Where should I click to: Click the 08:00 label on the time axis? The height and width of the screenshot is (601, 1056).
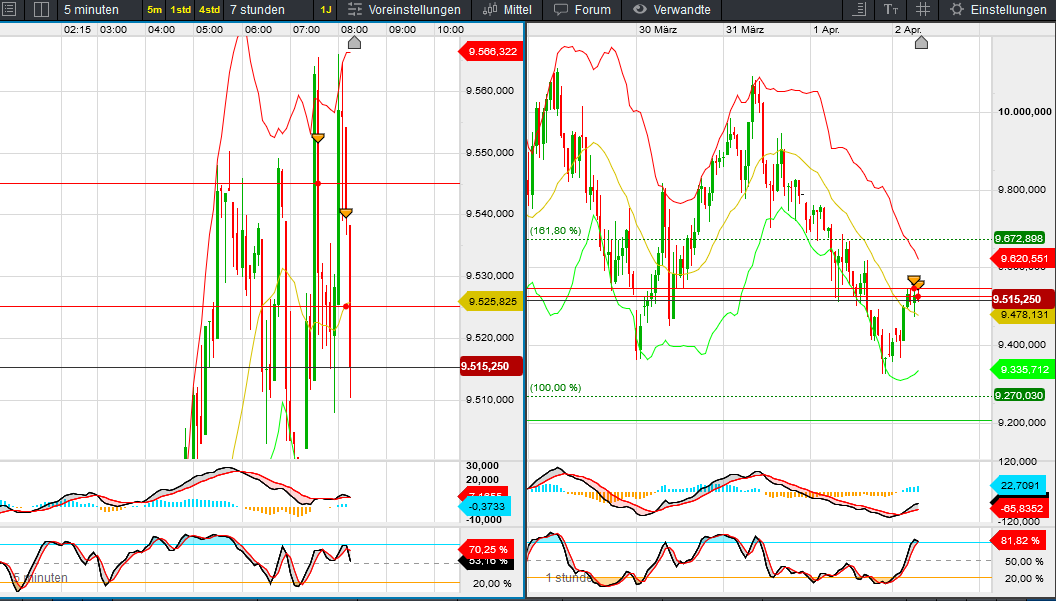(x=354, y=30)
